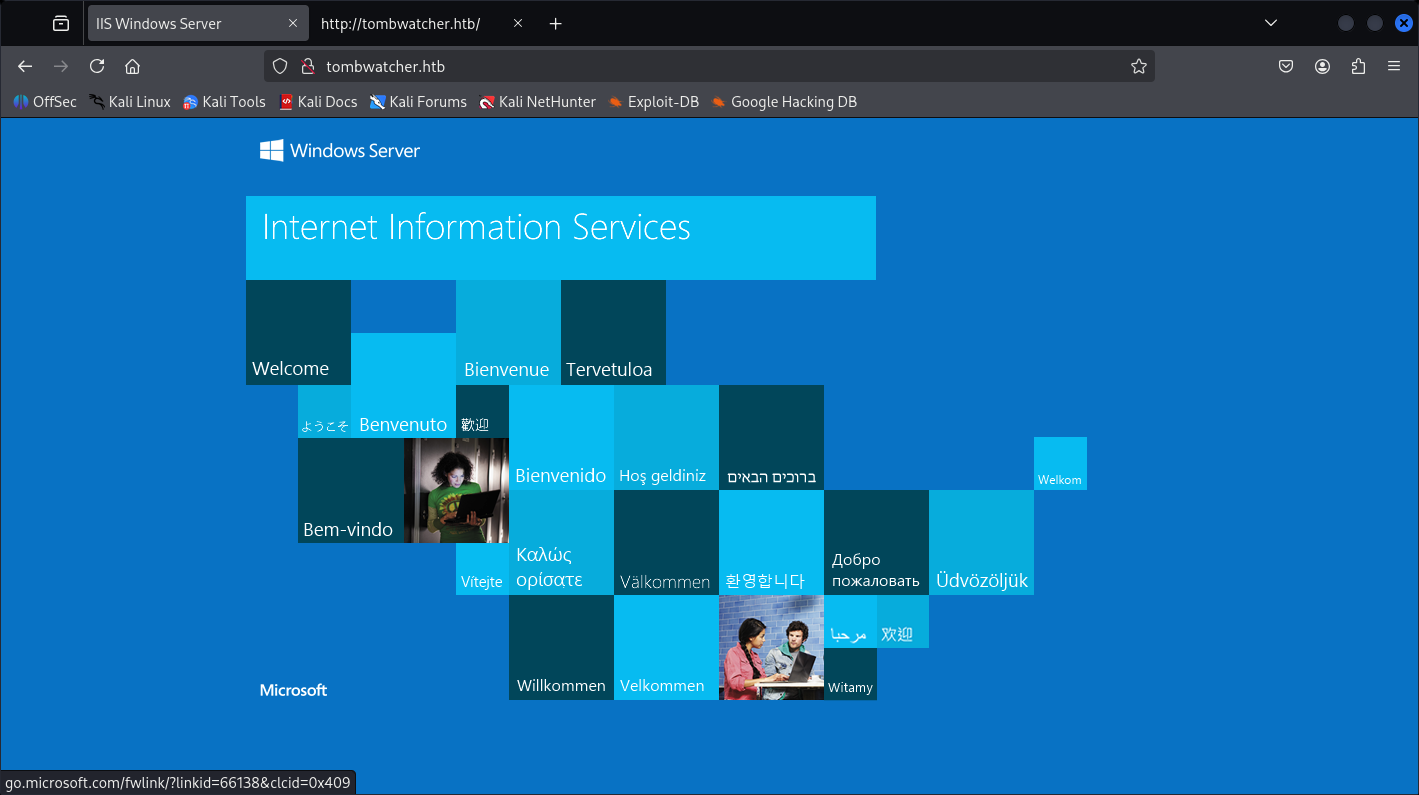Click the 歡迎 tile
The width and height of the screenshot is (1419, 795).
(482, 411)
